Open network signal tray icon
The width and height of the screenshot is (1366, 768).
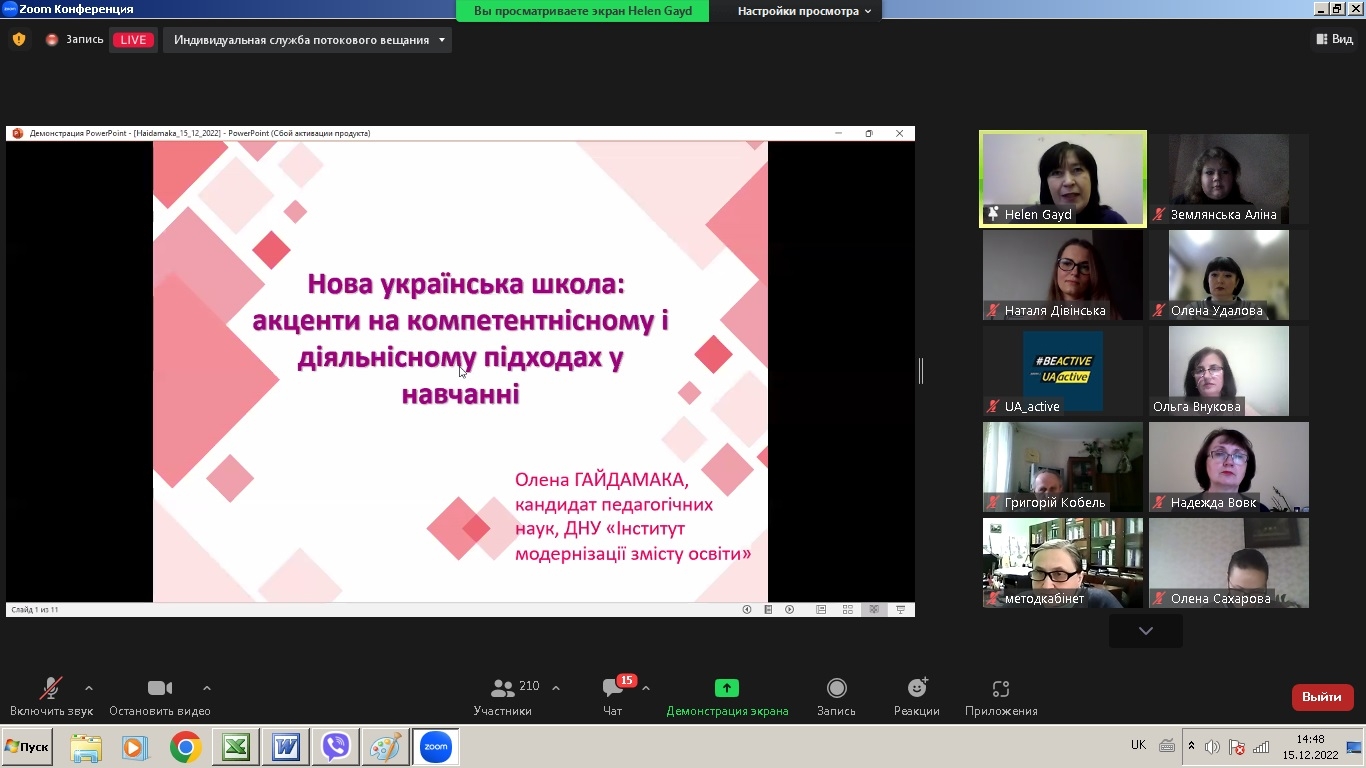click(1261, 747)
